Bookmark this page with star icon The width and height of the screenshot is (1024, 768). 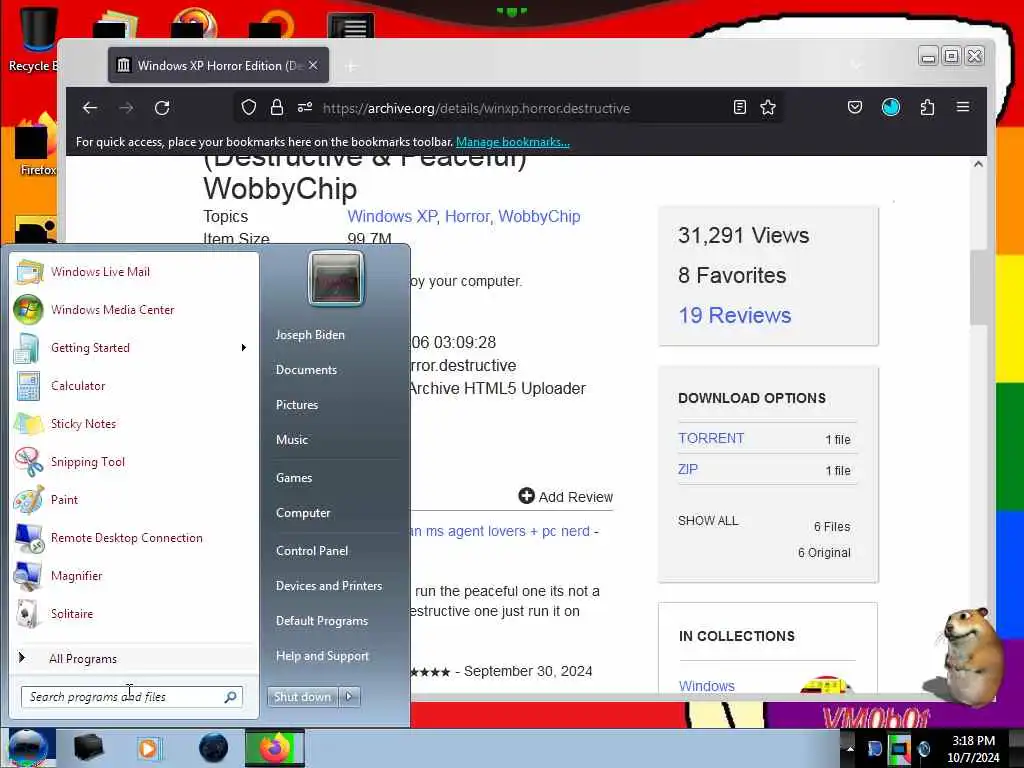768,107
